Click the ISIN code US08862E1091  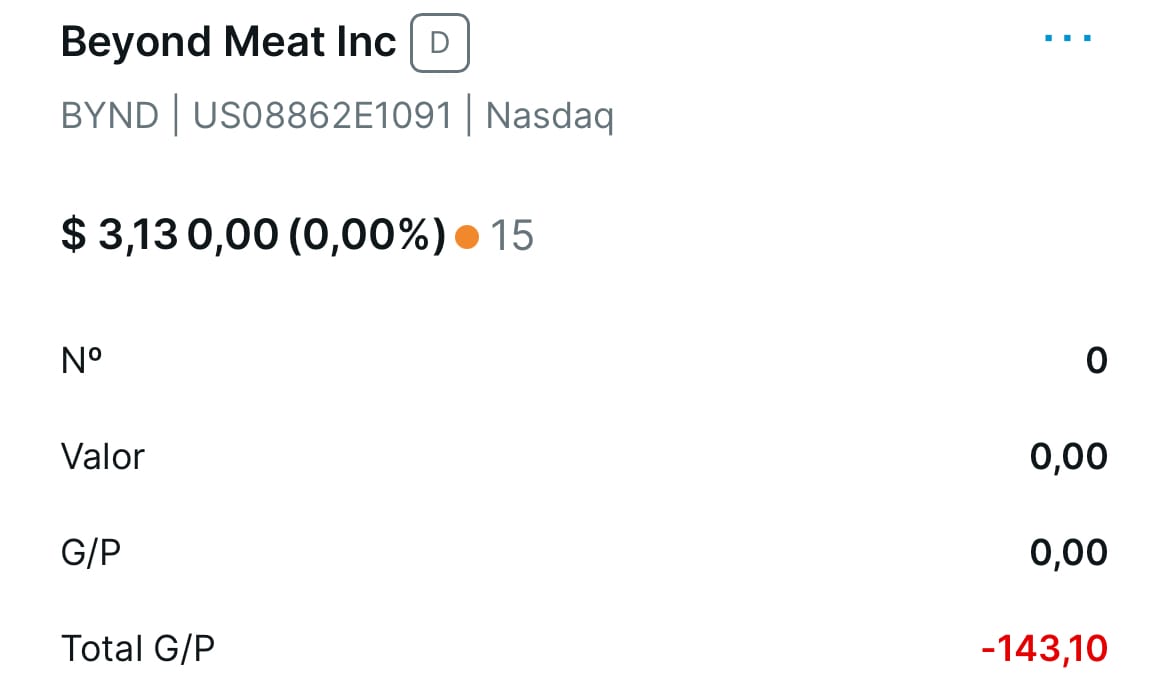322,117
